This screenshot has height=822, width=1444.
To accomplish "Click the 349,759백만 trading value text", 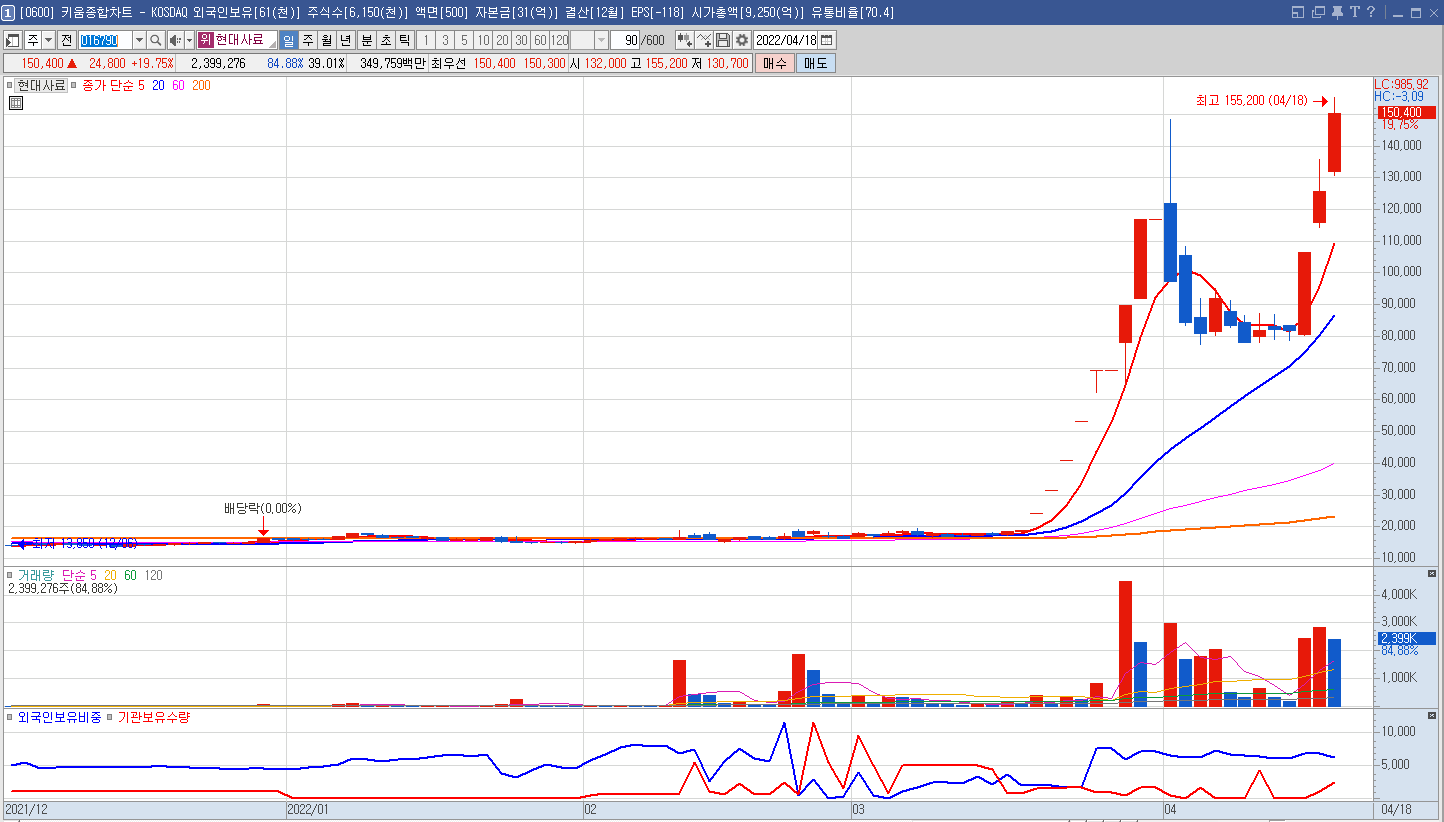I will (393, 63).
